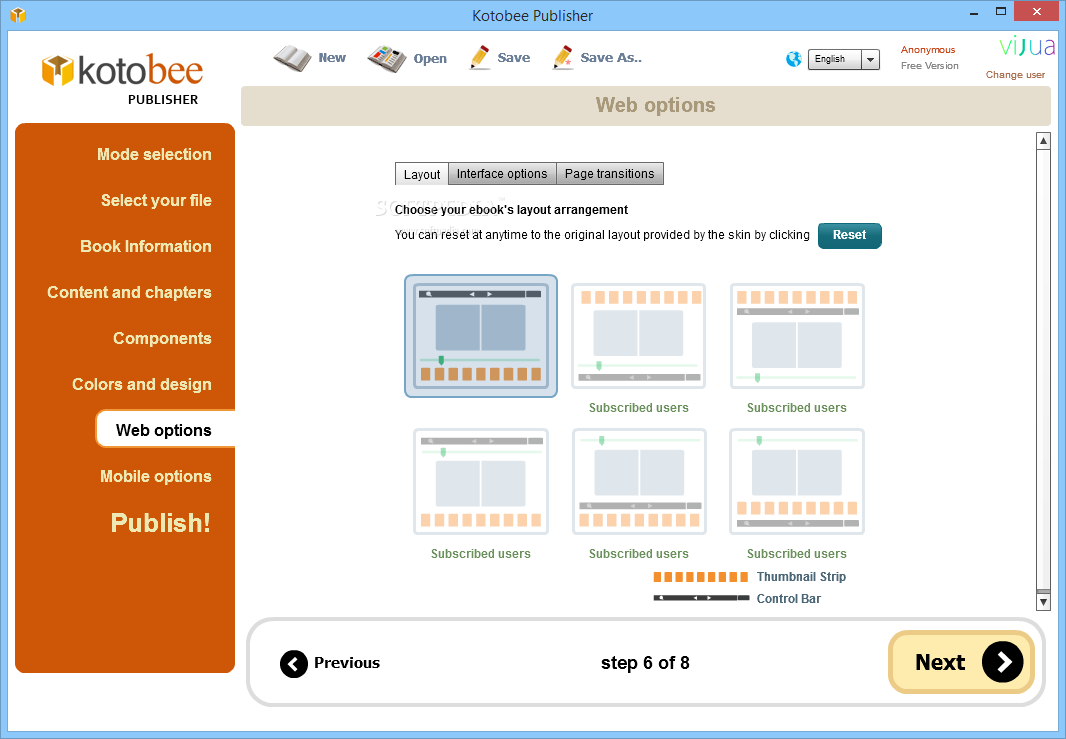Select layout with control bar on top, thumbnails bottom
1066x739 pixels.
[x=481, y=336]
